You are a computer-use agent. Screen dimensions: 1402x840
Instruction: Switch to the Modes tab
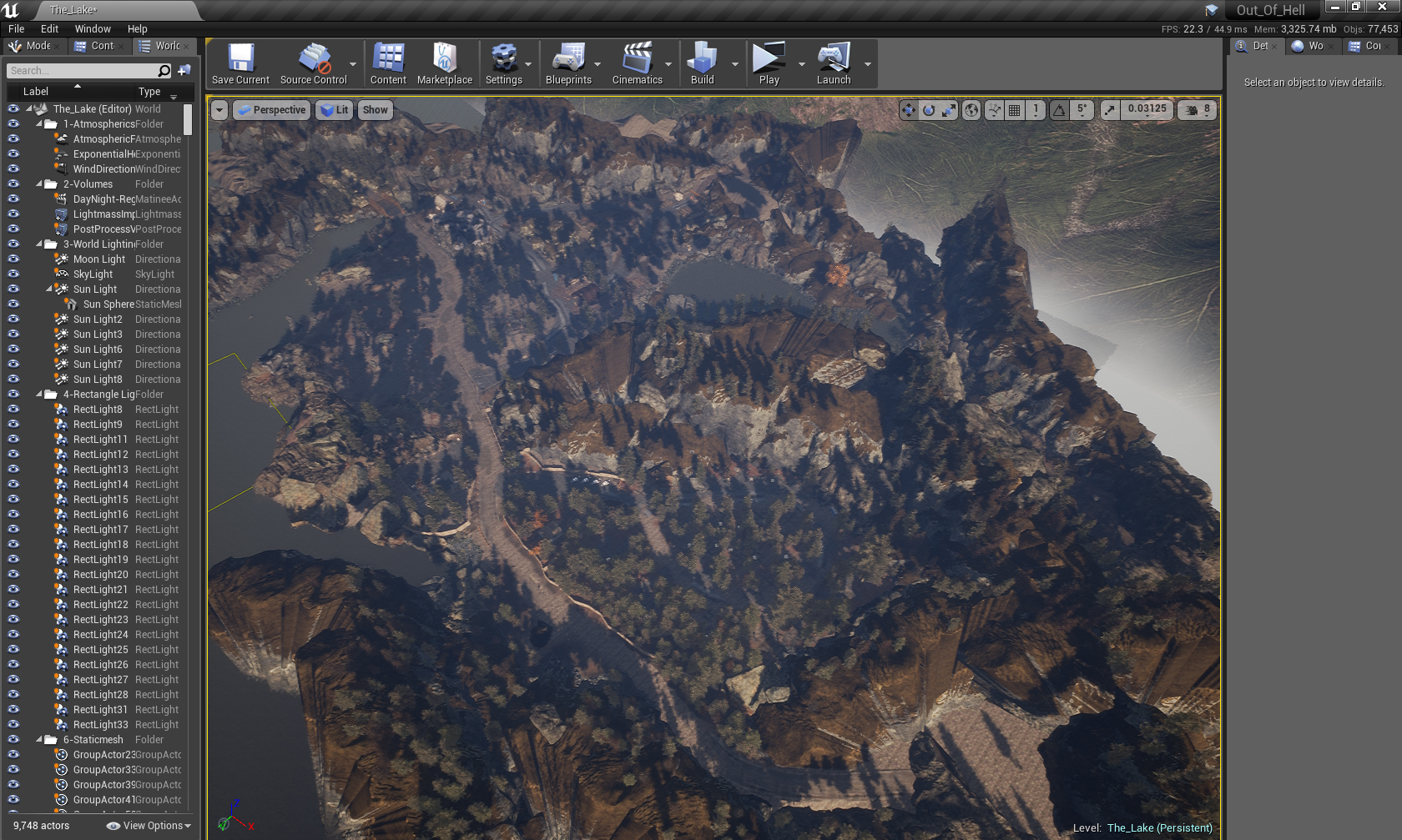coord(33,46)
